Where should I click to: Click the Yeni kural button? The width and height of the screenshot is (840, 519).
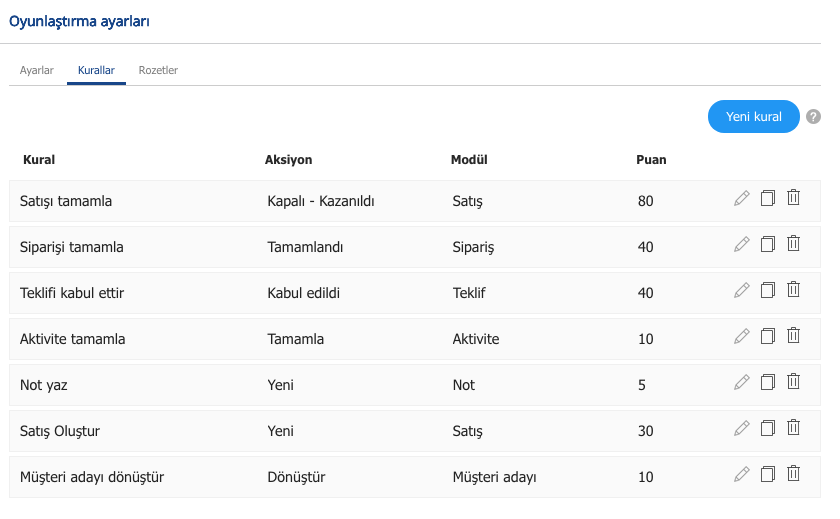pos(753,117)
